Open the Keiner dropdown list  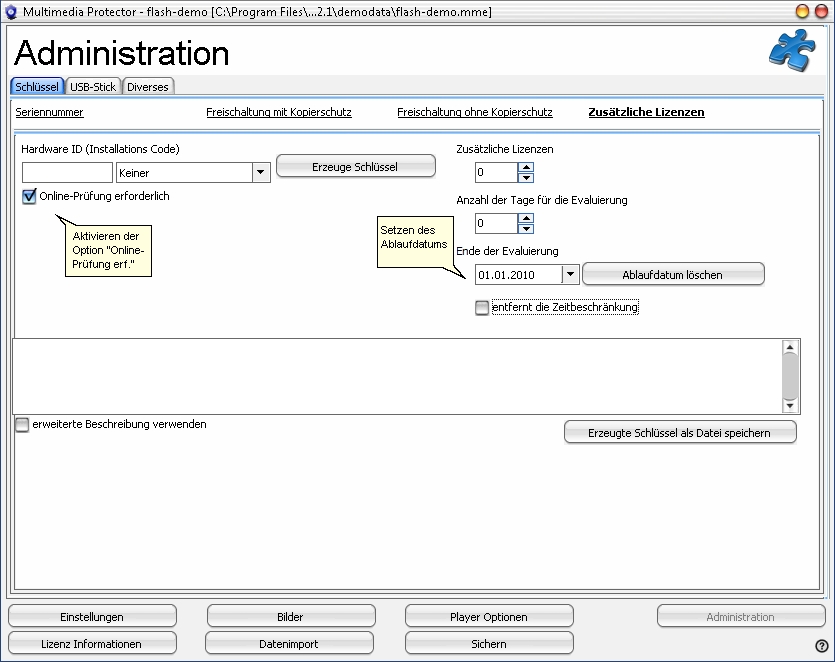[x=260, y=173]
